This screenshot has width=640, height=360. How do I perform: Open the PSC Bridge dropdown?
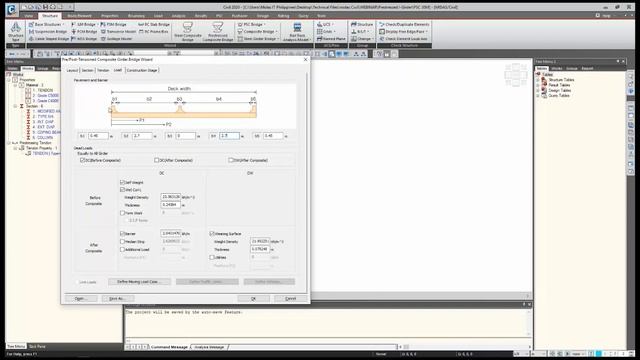tap(252, 24)
